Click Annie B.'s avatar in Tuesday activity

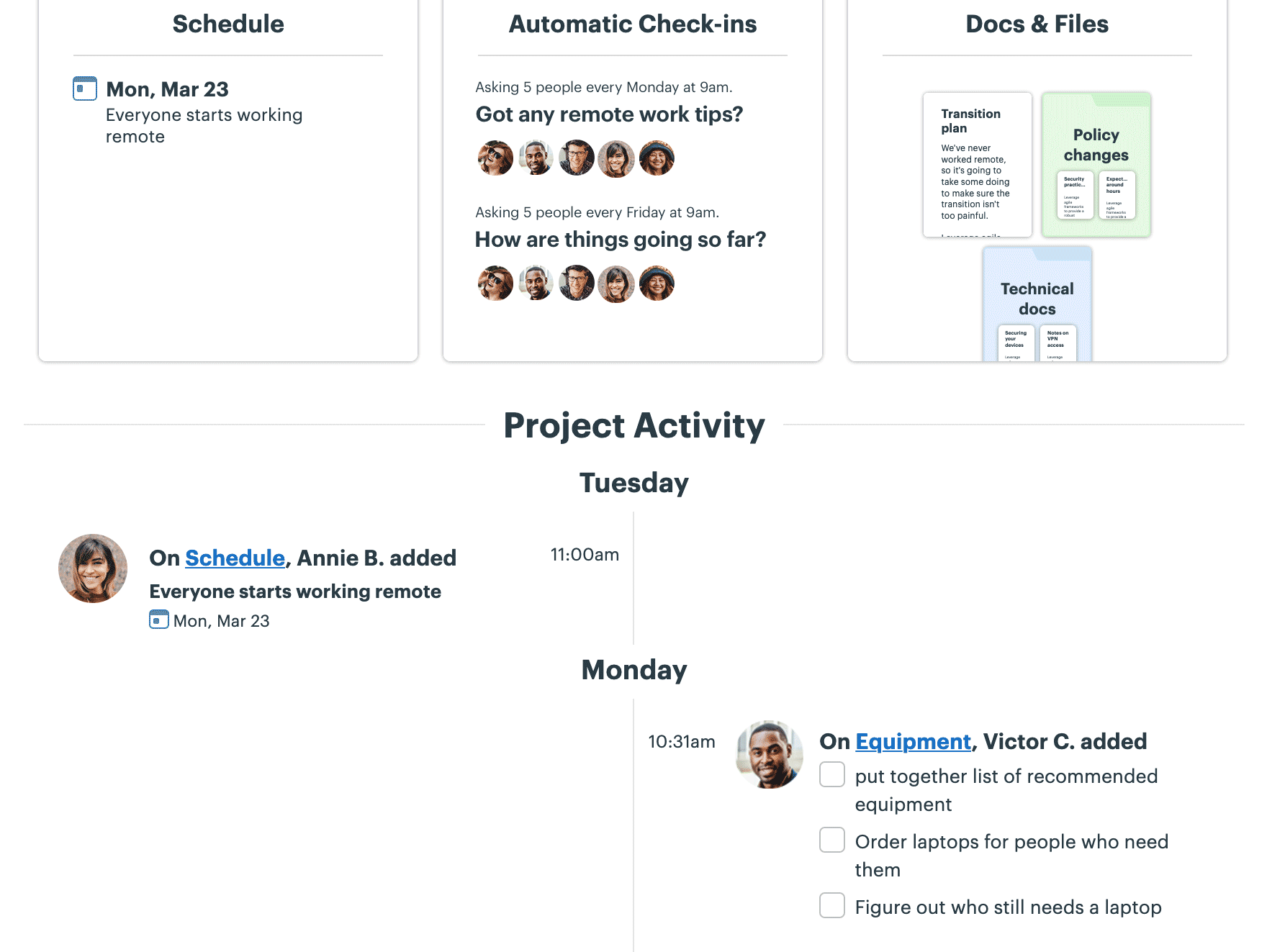93,568
